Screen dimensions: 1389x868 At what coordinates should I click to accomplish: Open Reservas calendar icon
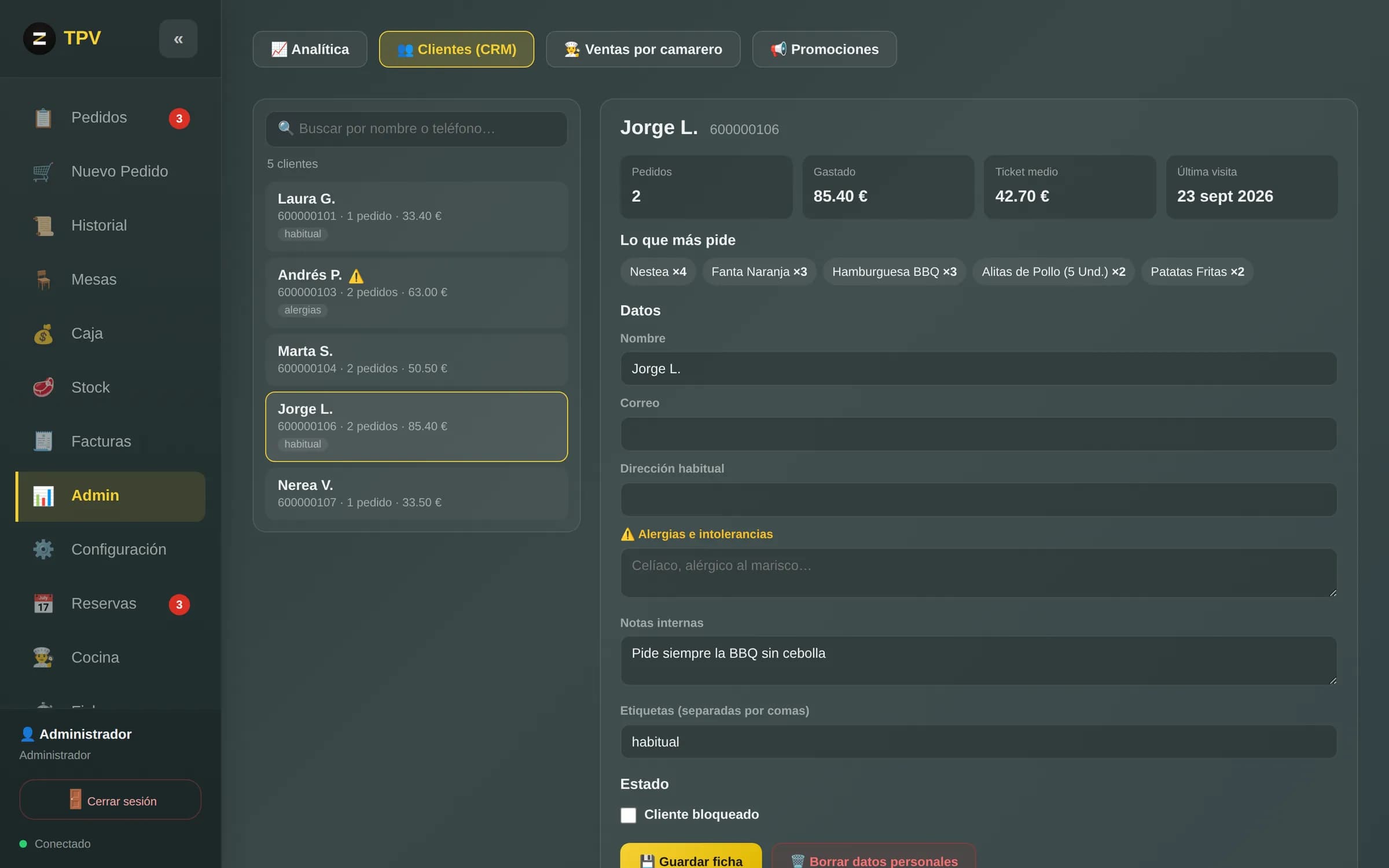43,604
